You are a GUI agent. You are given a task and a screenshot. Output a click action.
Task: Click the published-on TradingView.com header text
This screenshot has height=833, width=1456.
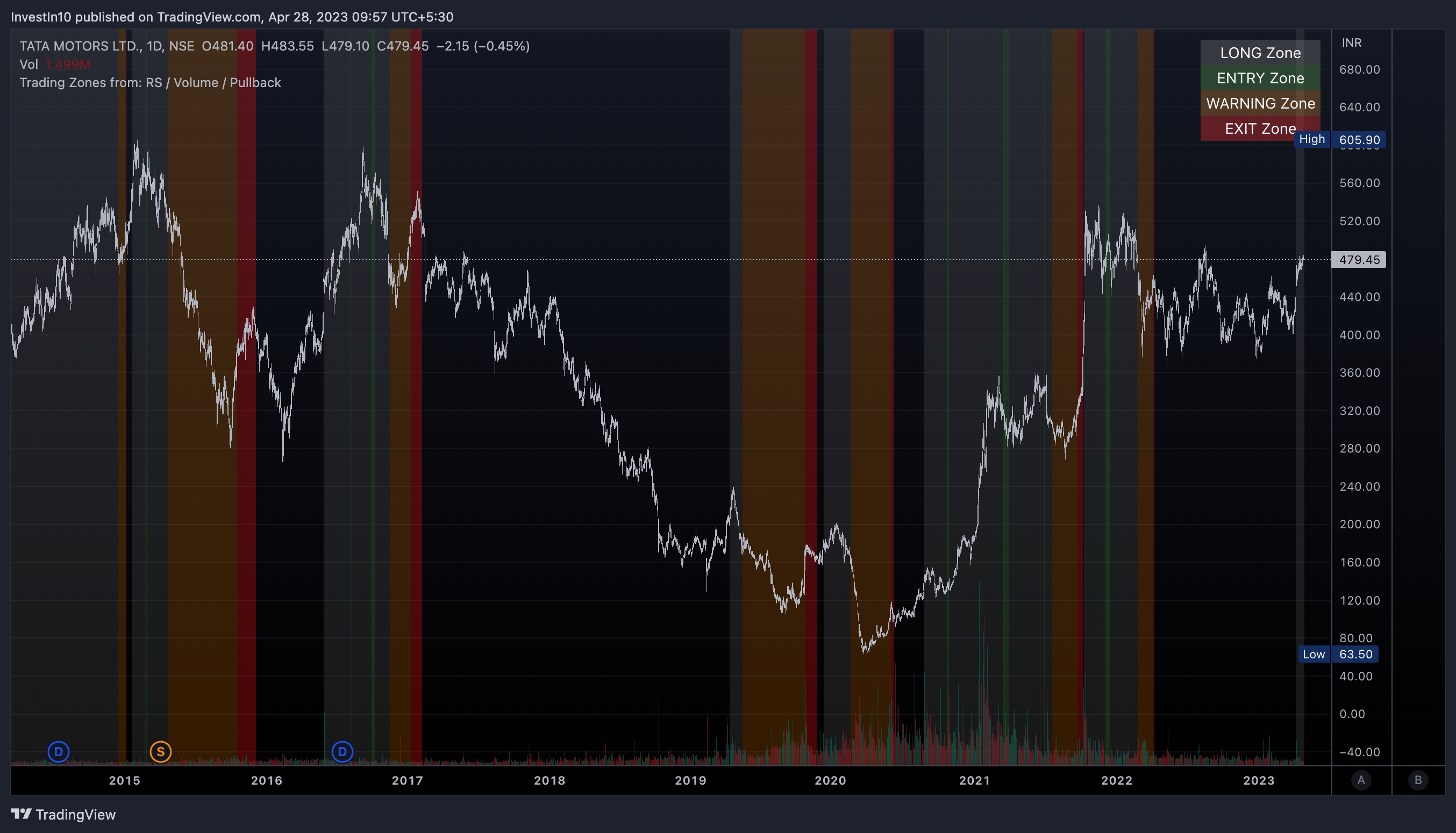(x=232, y=17)
